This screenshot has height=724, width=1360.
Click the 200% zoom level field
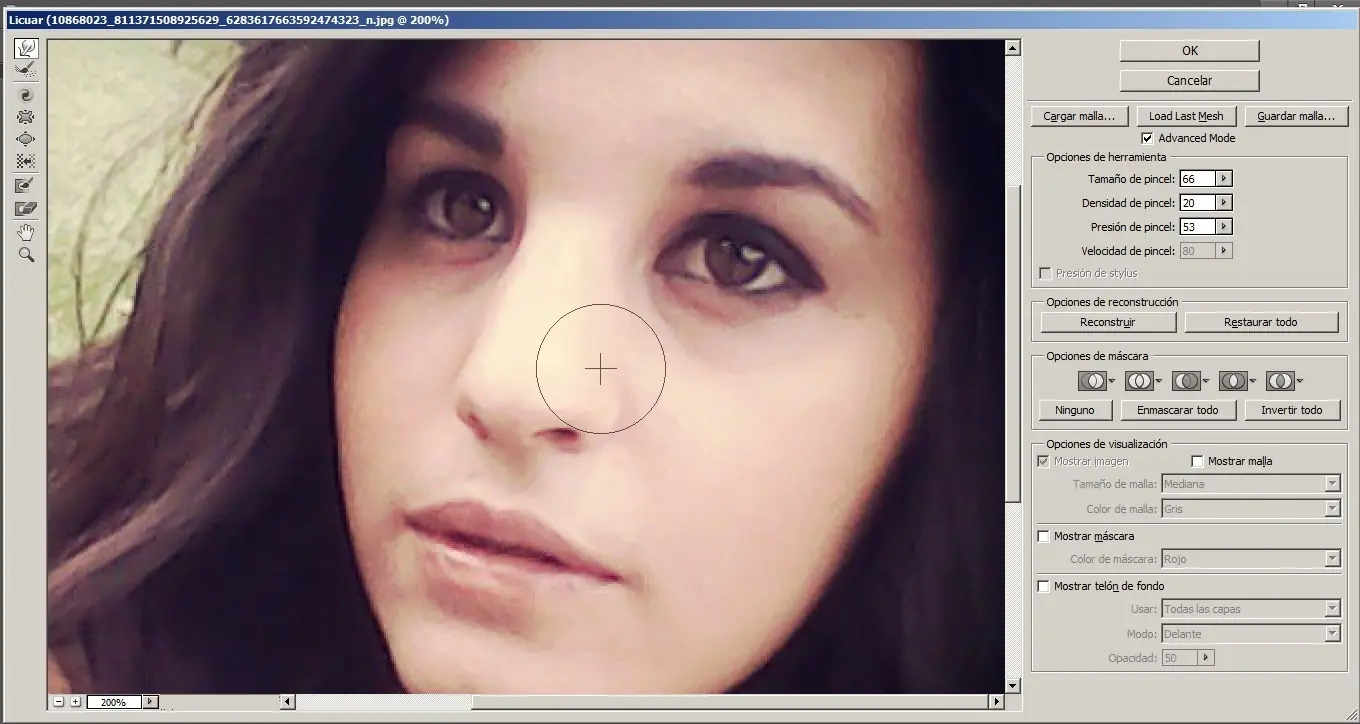pos(114,702)
